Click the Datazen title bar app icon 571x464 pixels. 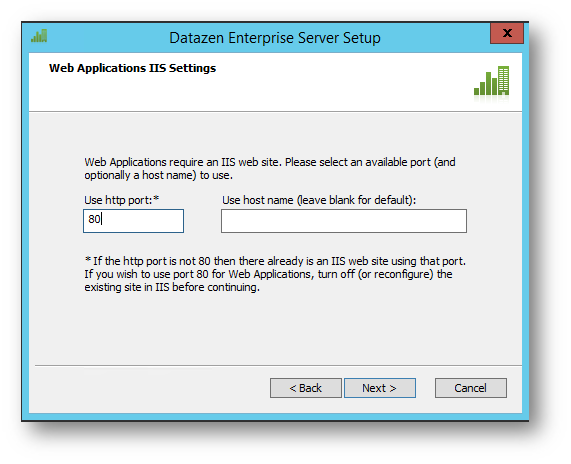coord(39,36)
